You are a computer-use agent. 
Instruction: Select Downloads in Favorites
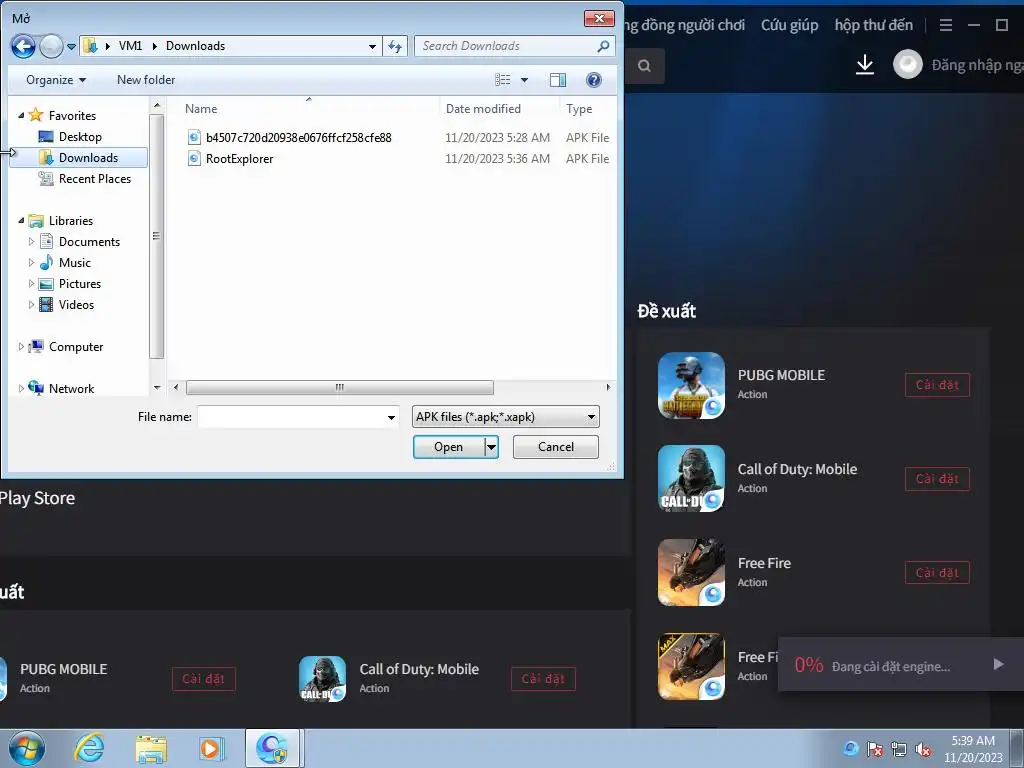point(80,157)
